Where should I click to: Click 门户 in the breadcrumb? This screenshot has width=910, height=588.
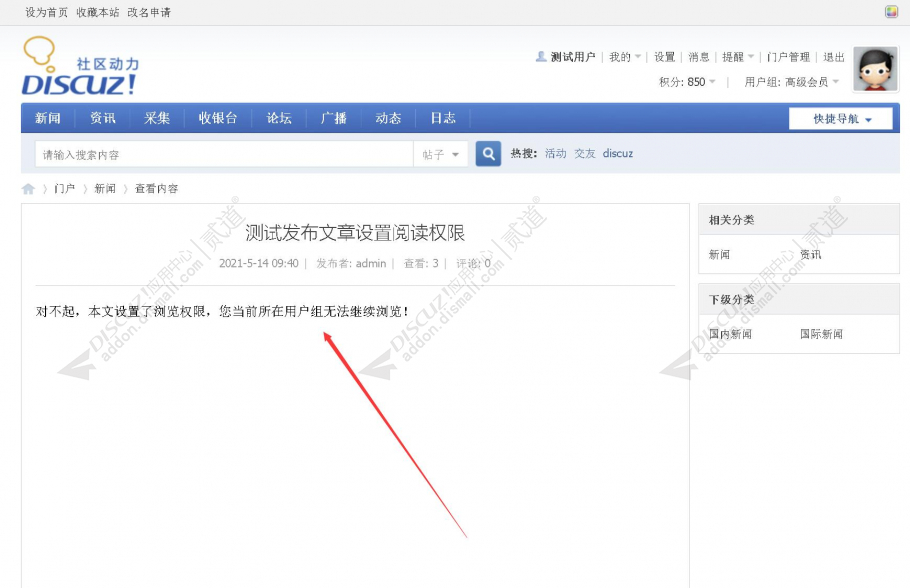tap(64, 189)
